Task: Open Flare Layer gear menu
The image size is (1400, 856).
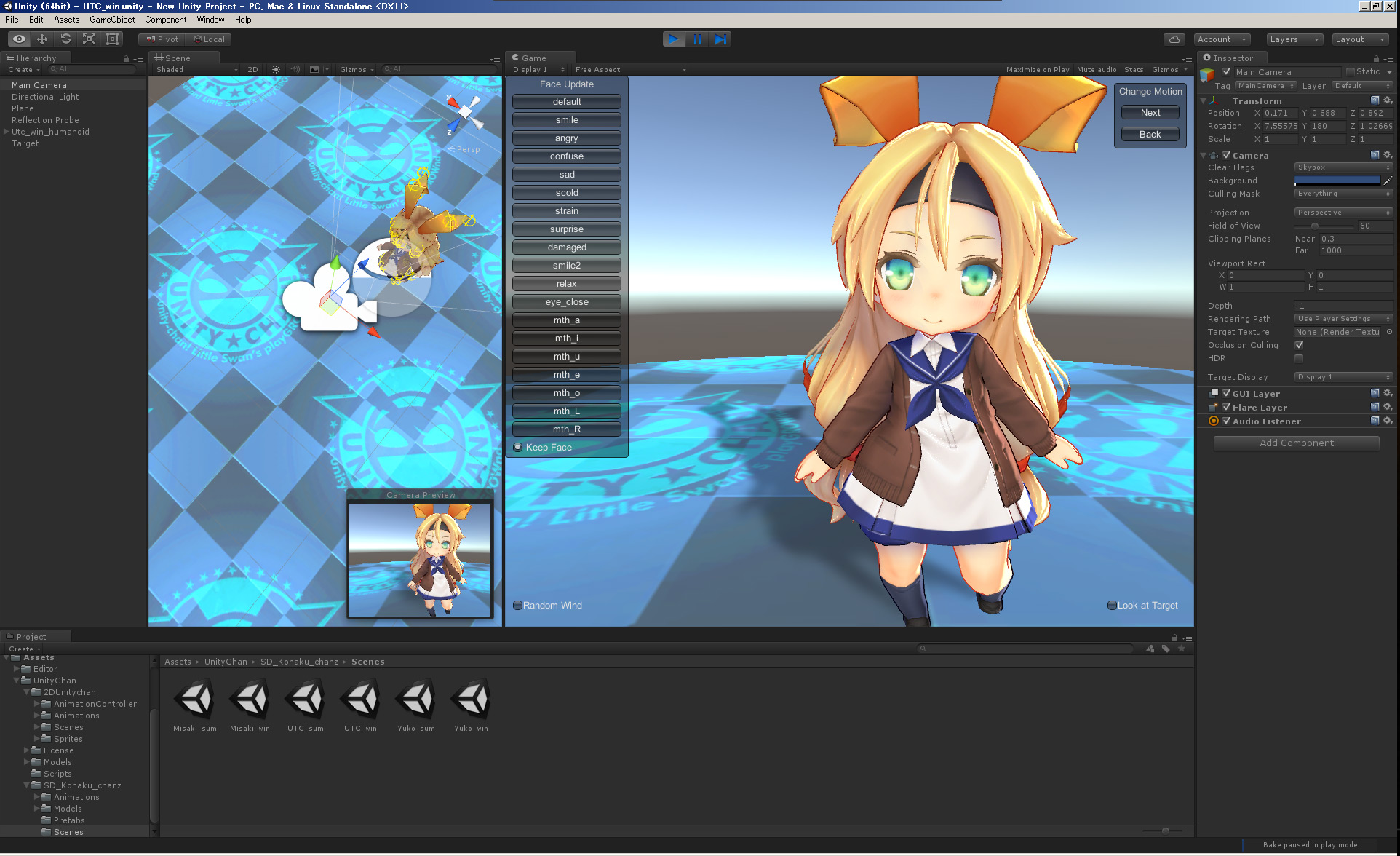Action: point(1388,407)
